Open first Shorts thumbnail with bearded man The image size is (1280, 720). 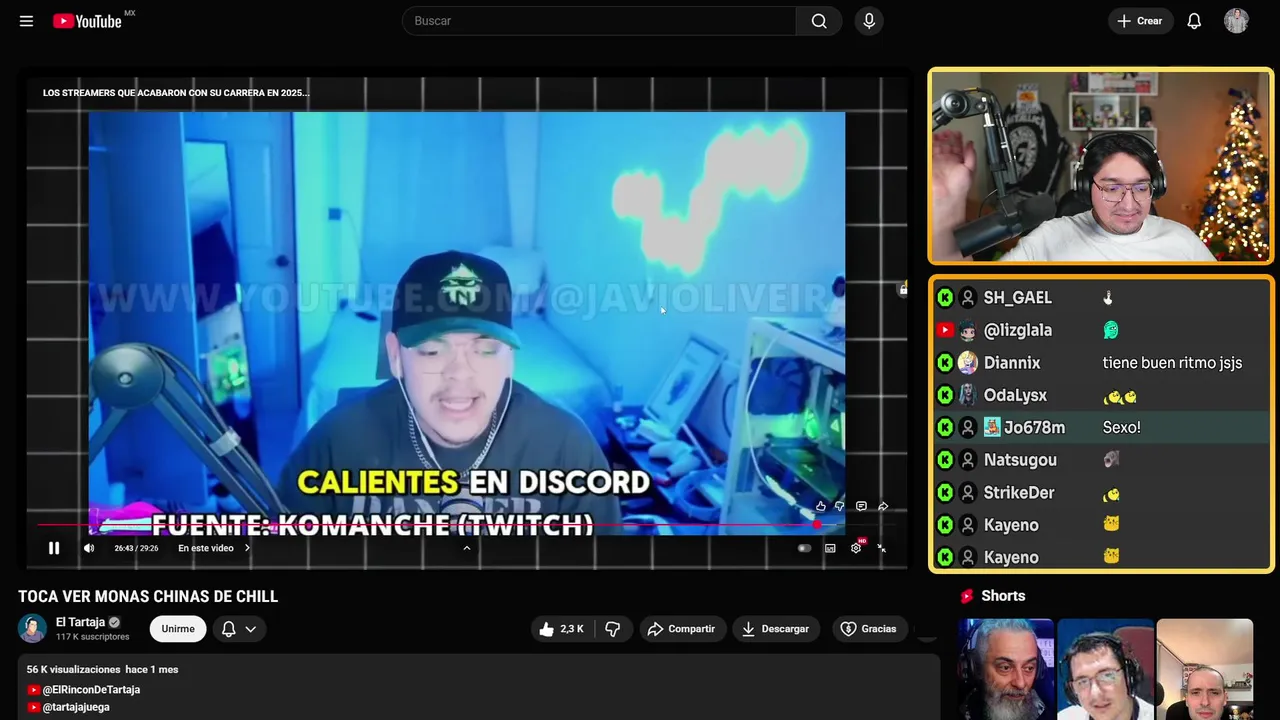pos(1006,669)
